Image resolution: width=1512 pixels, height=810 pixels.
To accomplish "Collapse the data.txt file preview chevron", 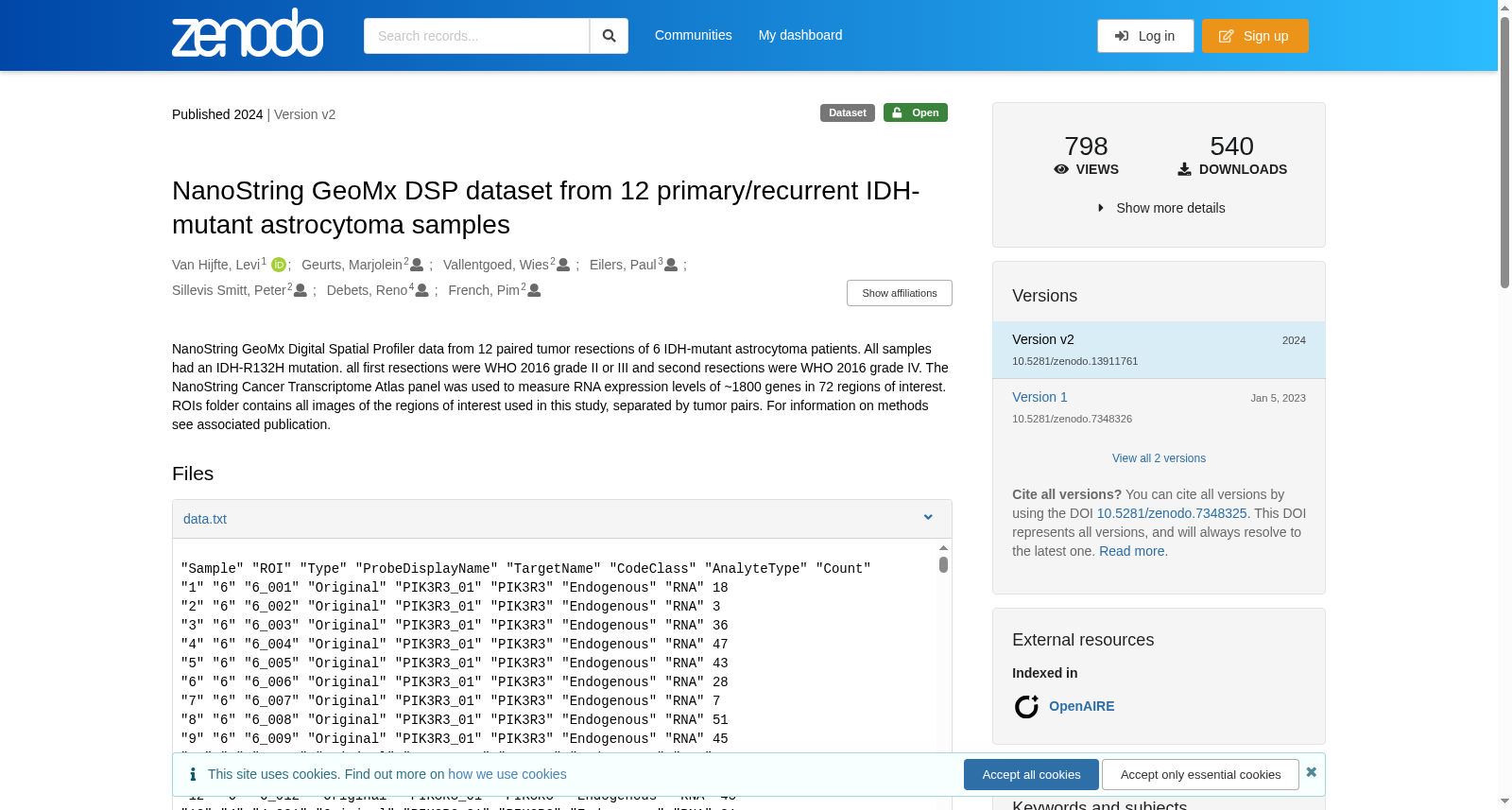I will (928, 518).
